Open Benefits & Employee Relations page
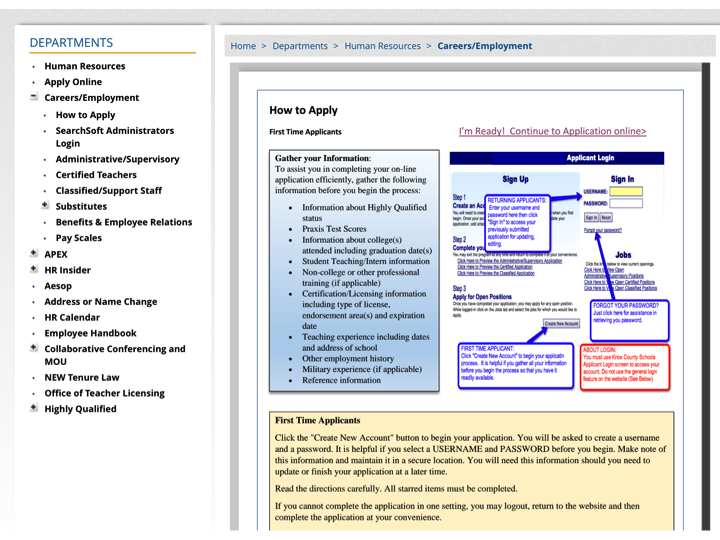The image size is (720, 540). coord(124,222)
